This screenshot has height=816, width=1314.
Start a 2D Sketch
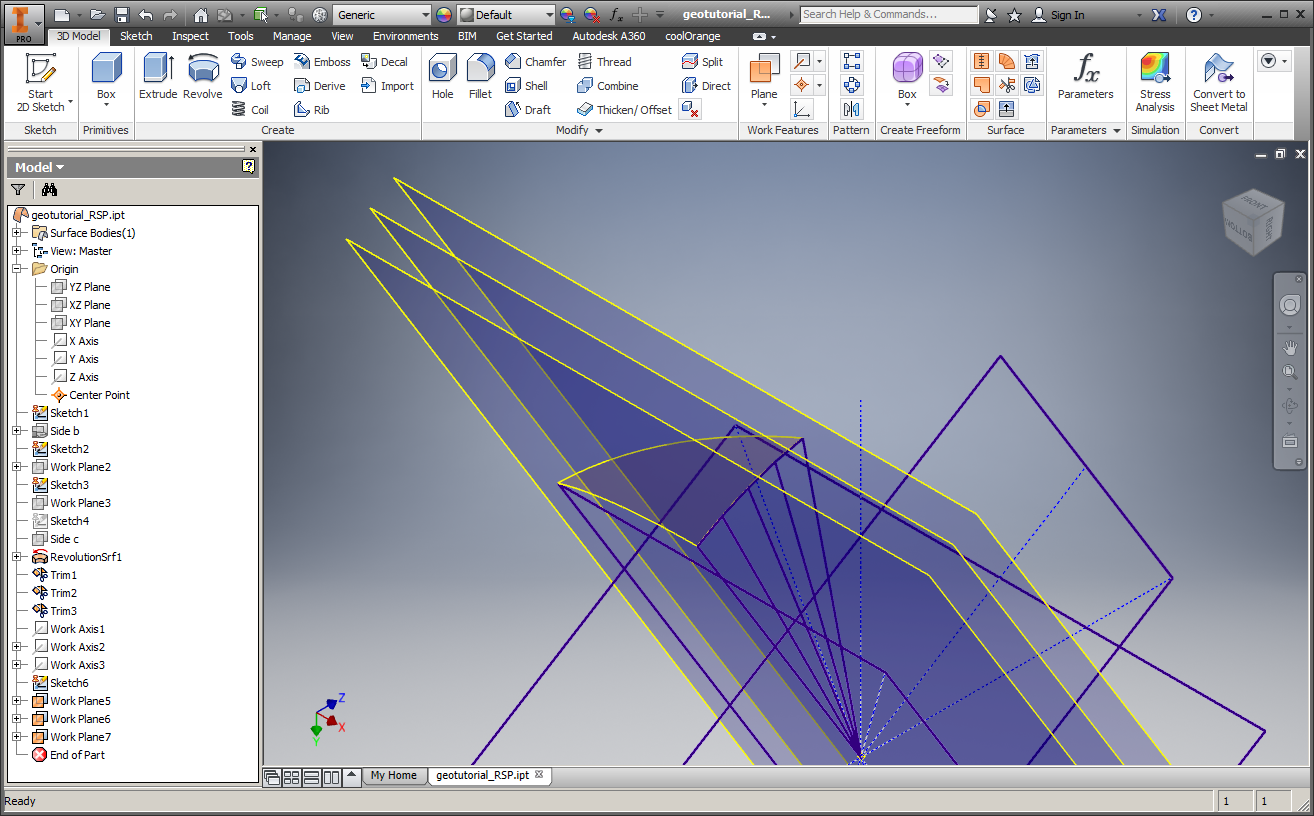coord(40,83)
